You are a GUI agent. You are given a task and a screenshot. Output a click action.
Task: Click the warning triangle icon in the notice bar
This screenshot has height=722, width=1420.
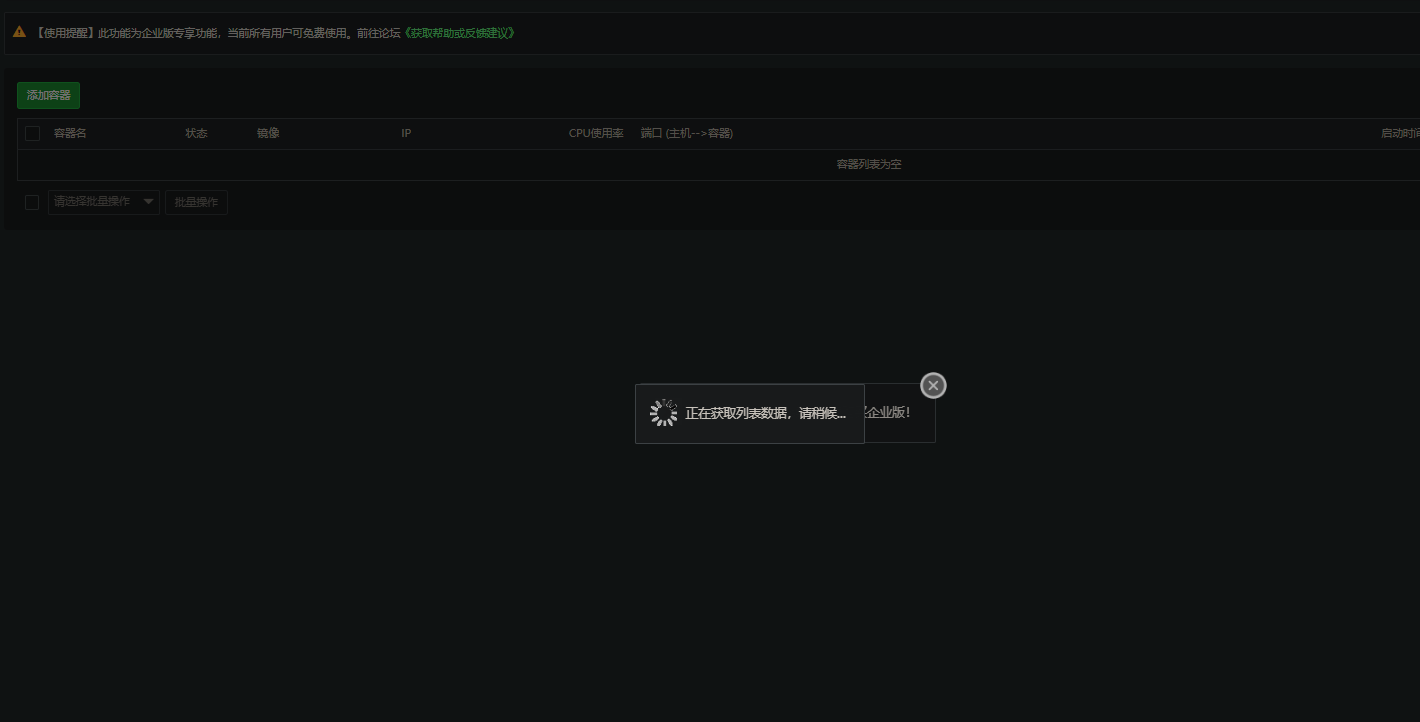(x=19, y=32)
